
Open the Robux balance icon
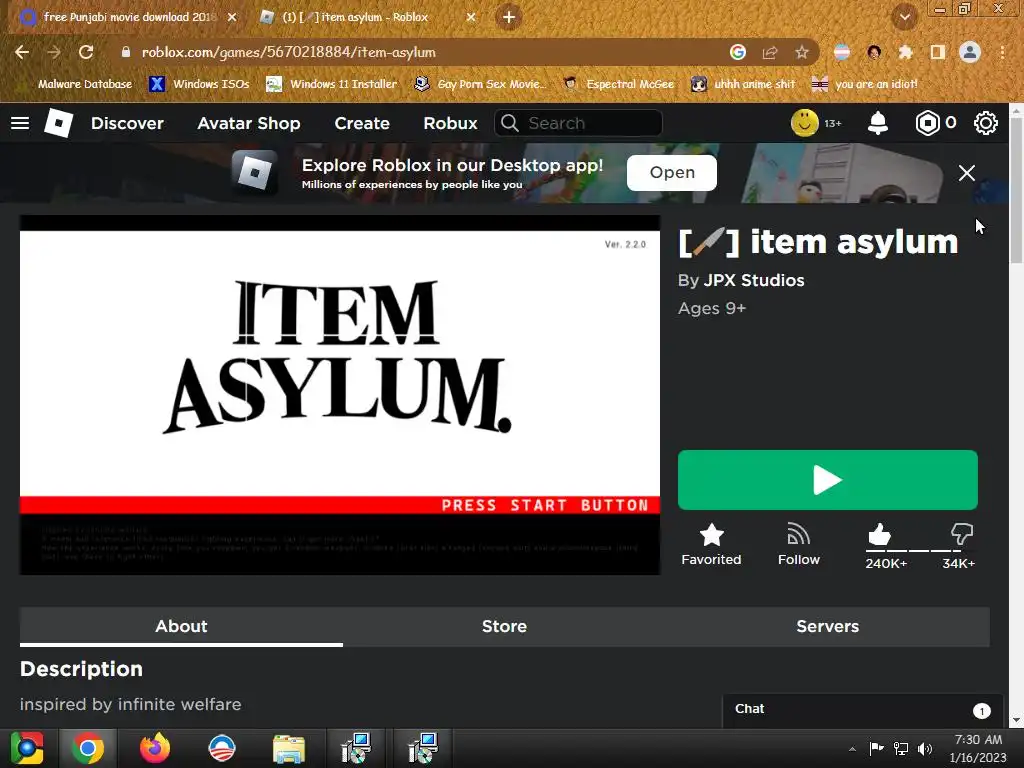[927, 123]
